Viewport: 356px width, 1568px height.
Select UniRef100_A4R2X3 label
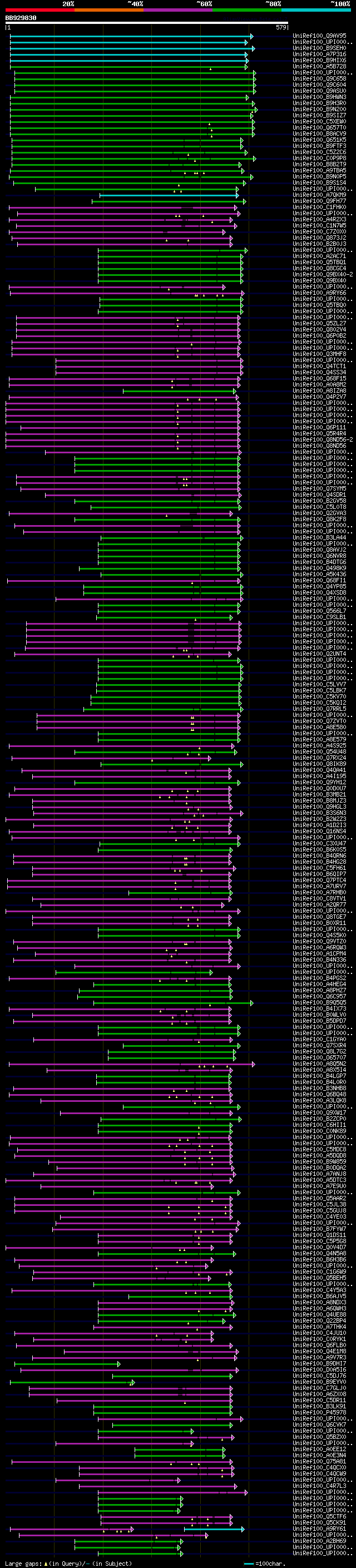pyautogui.click(x=319, y=219)
